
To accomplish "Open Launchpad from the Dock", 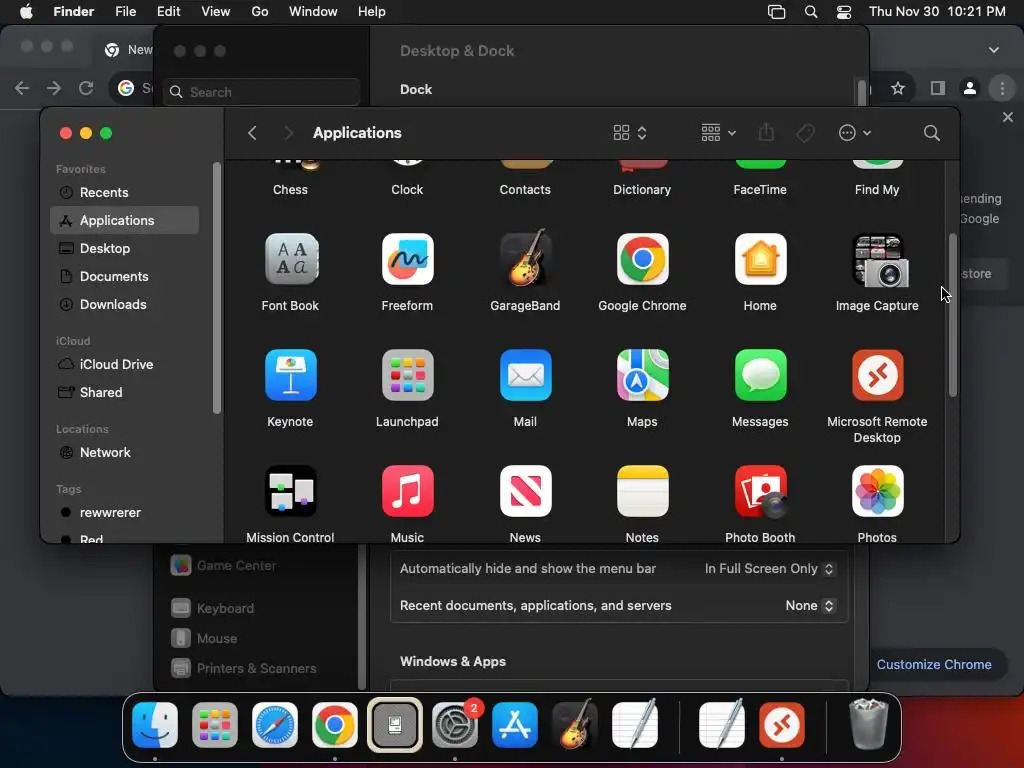I will [x=215, y=725].
